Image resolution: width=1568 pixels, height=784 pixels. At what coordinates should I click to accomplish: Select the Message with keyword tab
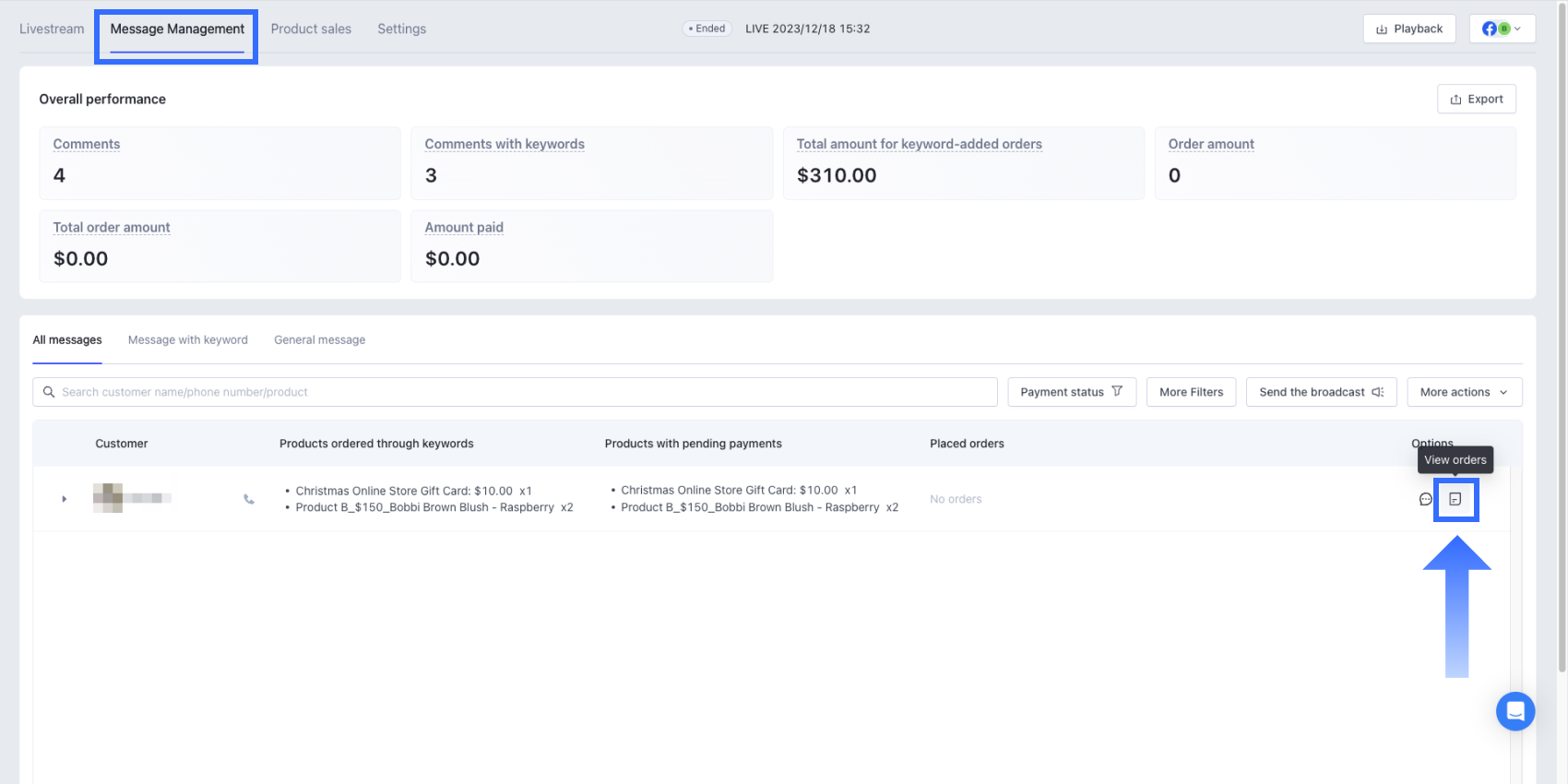tap(187, 339)
